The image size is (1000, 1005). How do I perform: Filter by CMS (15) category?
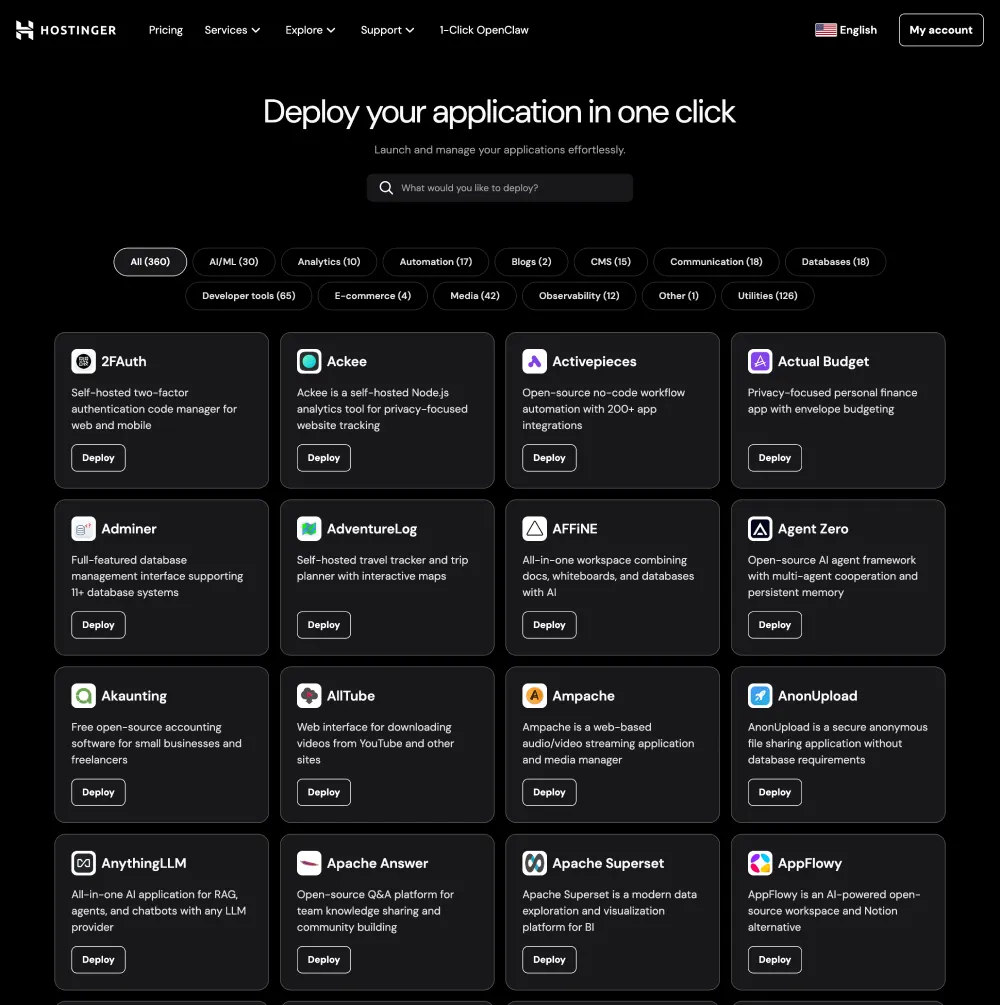click(611, 262)
